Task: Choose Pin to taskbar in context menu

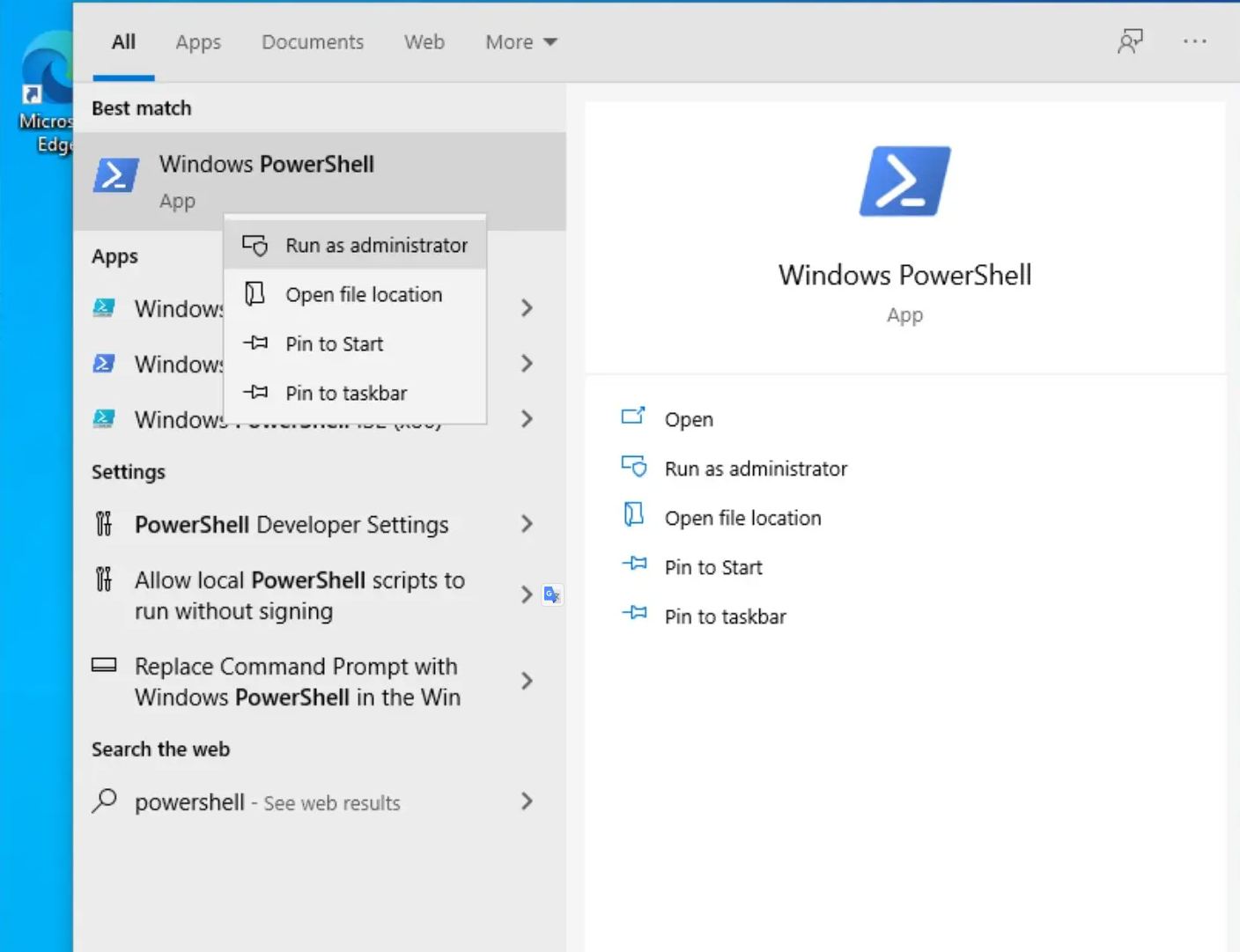Action: [355, 393]
